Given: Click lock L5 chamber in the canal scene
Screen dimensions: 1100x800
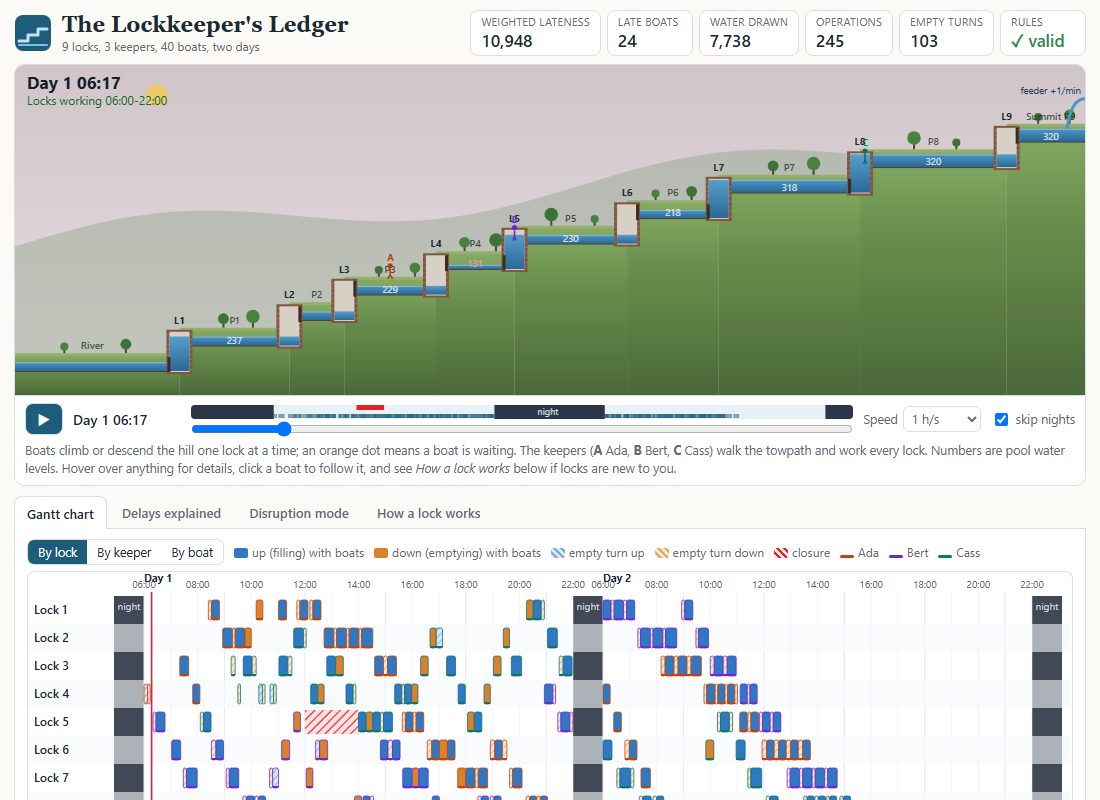Looking at the screenshot, I should coord(515,249).
